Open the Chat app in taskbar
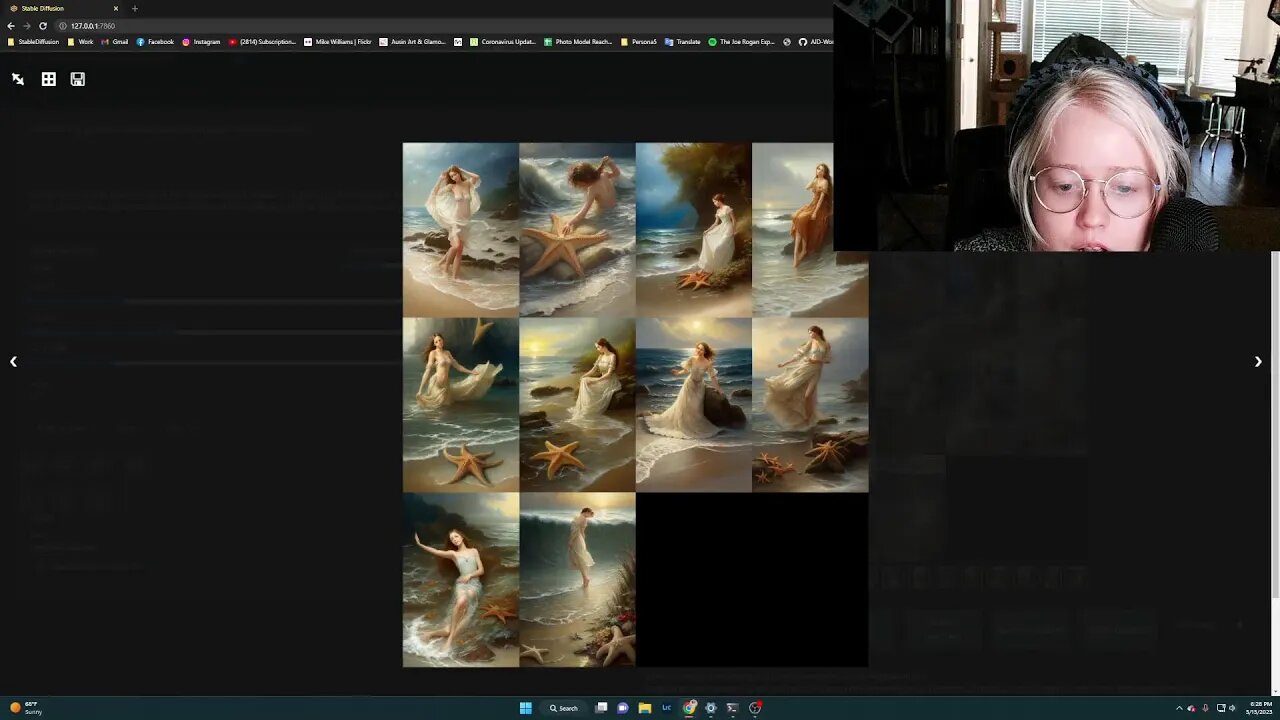 [x=623, y=708]
